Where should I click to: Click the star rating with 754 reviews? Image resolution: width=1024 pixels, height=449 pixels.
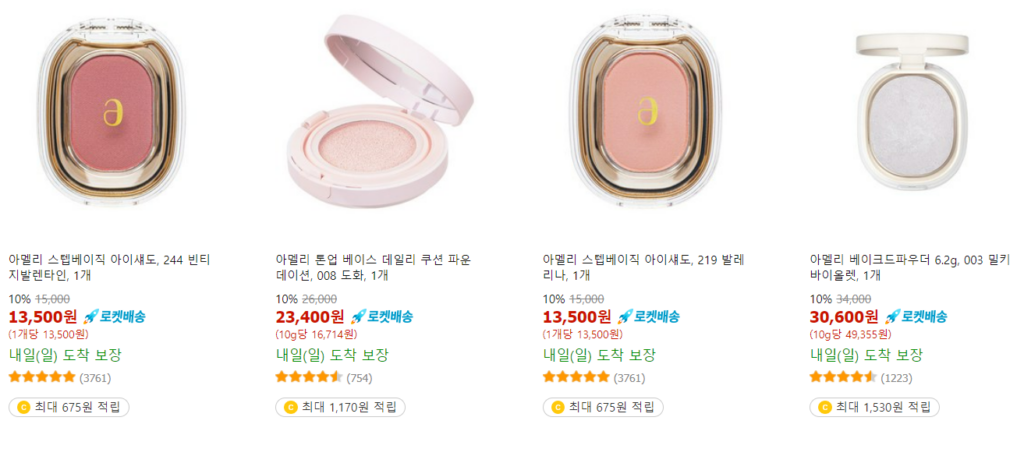(x=309, y=377)
